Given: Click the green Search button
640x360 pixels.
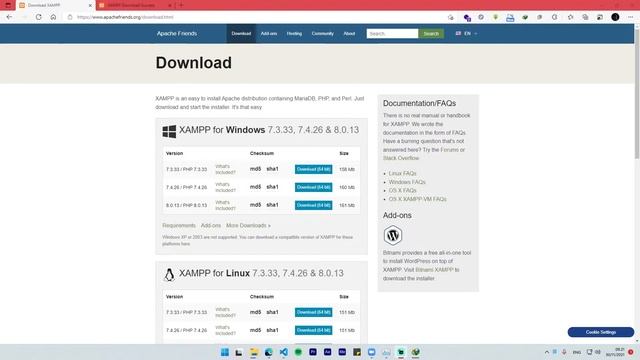Looking at the screenshot, I should pyautogui.click(x=431, y=33).
